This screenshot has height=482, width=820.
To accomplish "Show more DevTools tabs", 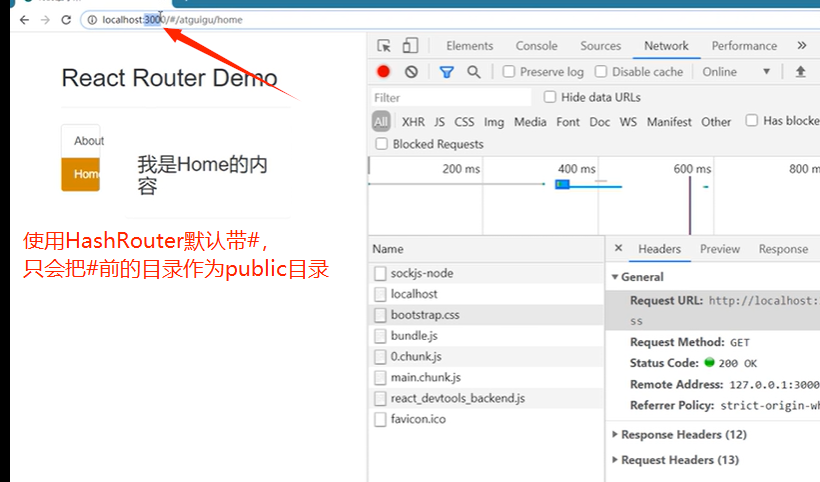I will click(x=802, y=45).
